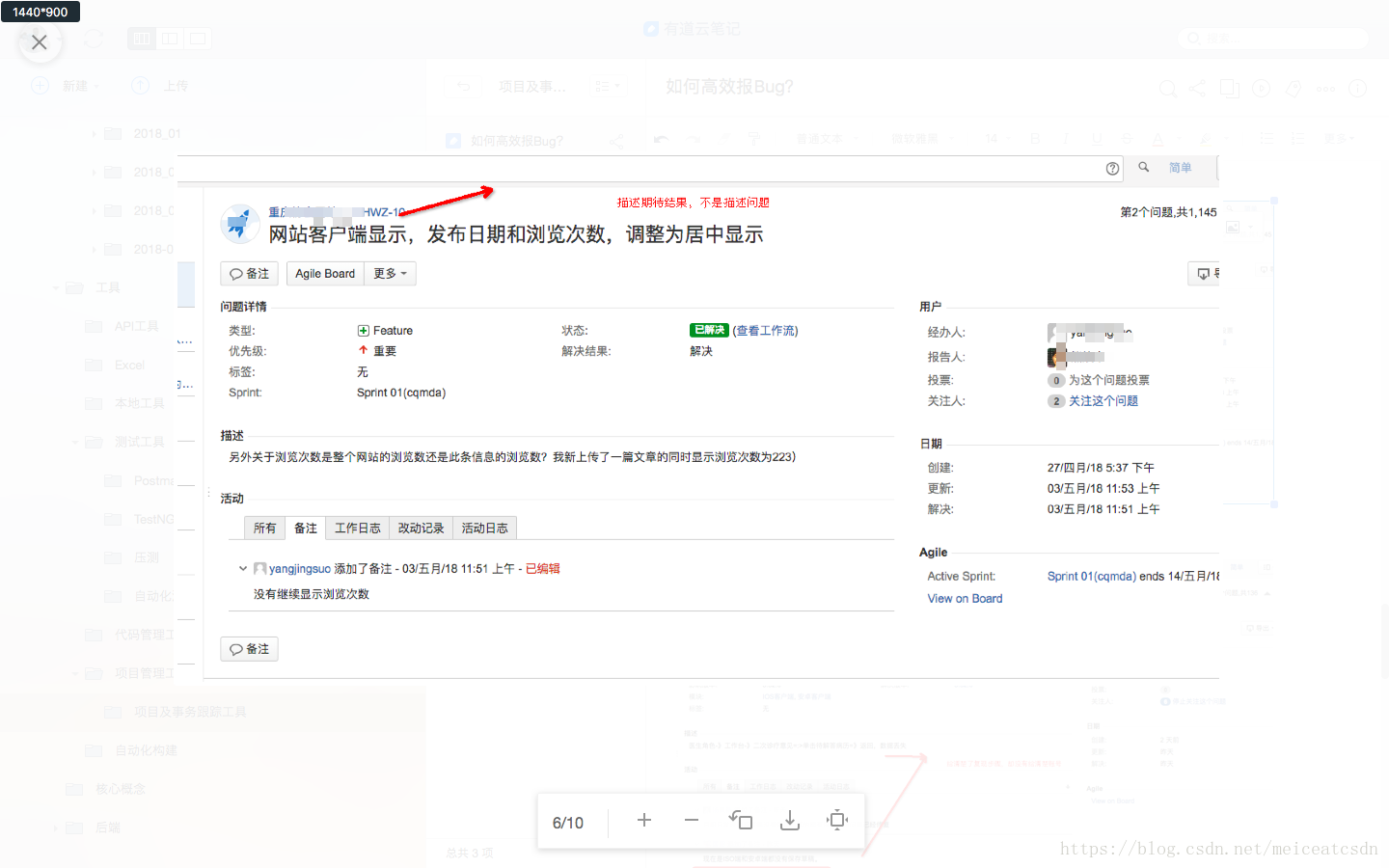1389x868 pixels.
Task: Click the 为这个问题投票 vote link
Action: [1109, 380]
